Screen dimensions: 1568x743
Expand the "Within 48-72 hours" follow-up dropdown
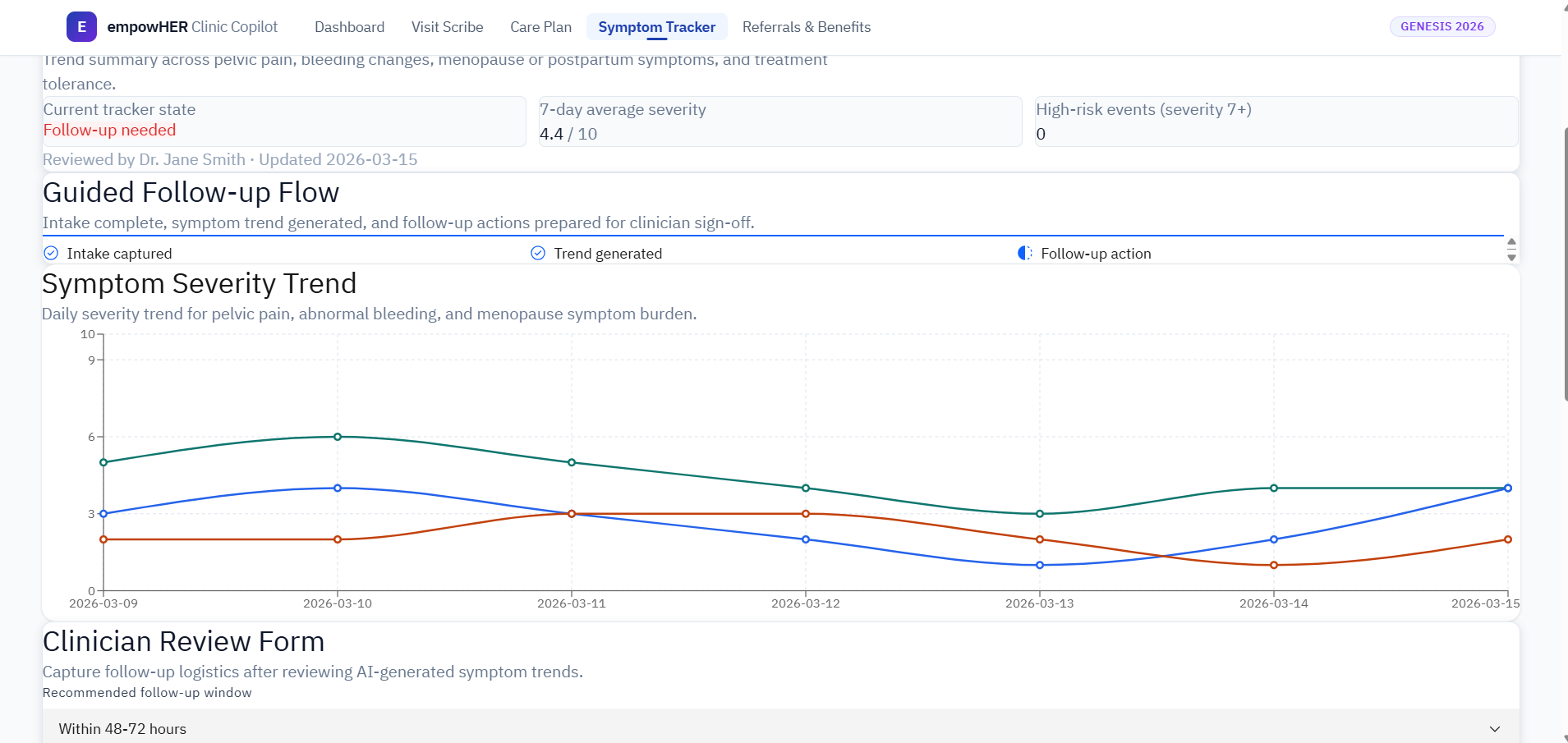click(780, 728)
